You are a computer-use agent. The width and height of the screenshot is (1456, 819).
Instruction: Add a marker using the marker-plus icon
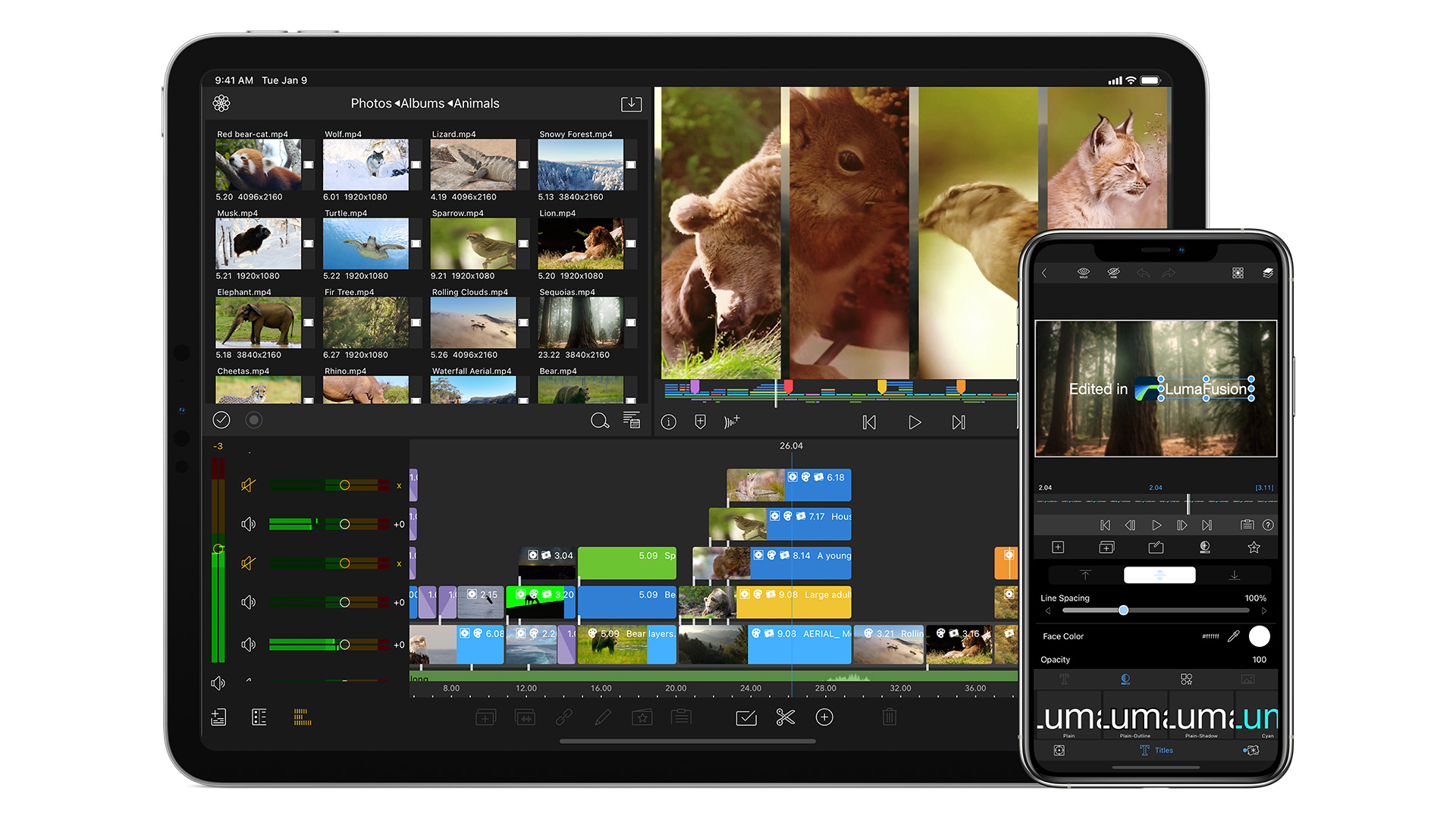click(x=700, y=422)
